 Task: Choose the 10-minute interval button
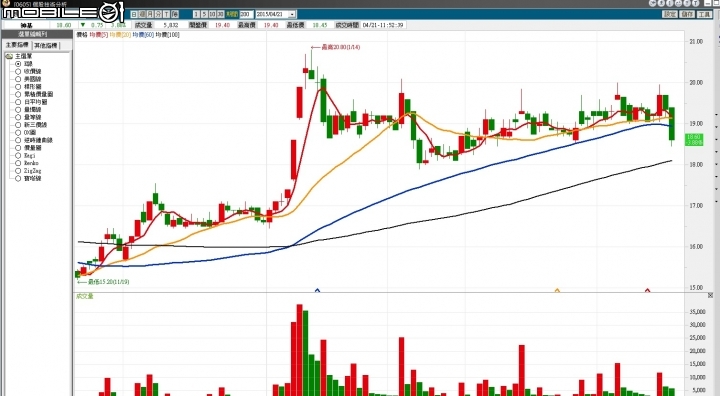tap(212, 14)
